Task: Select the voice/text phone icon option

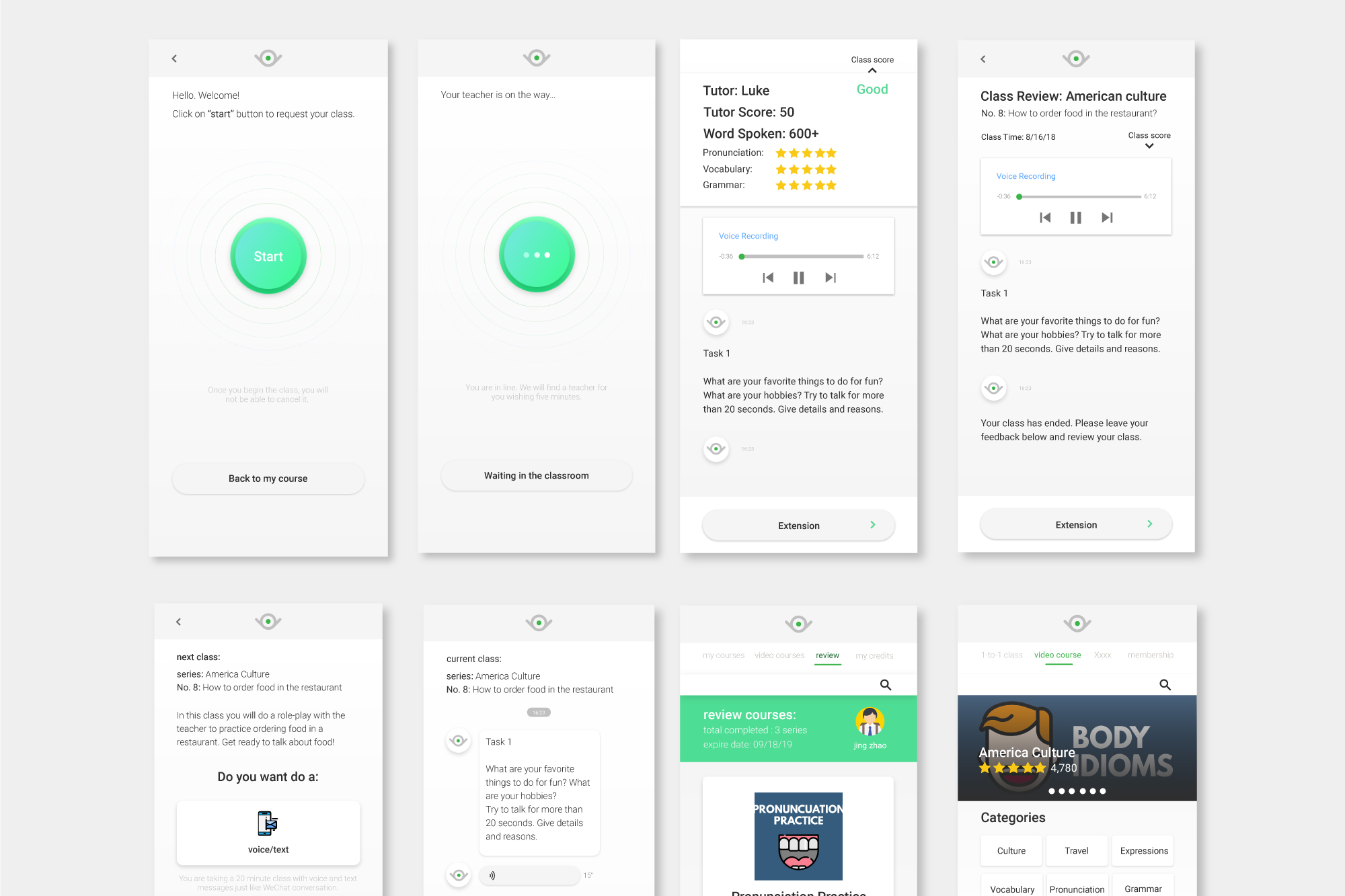Action: (x=268, y=823)
